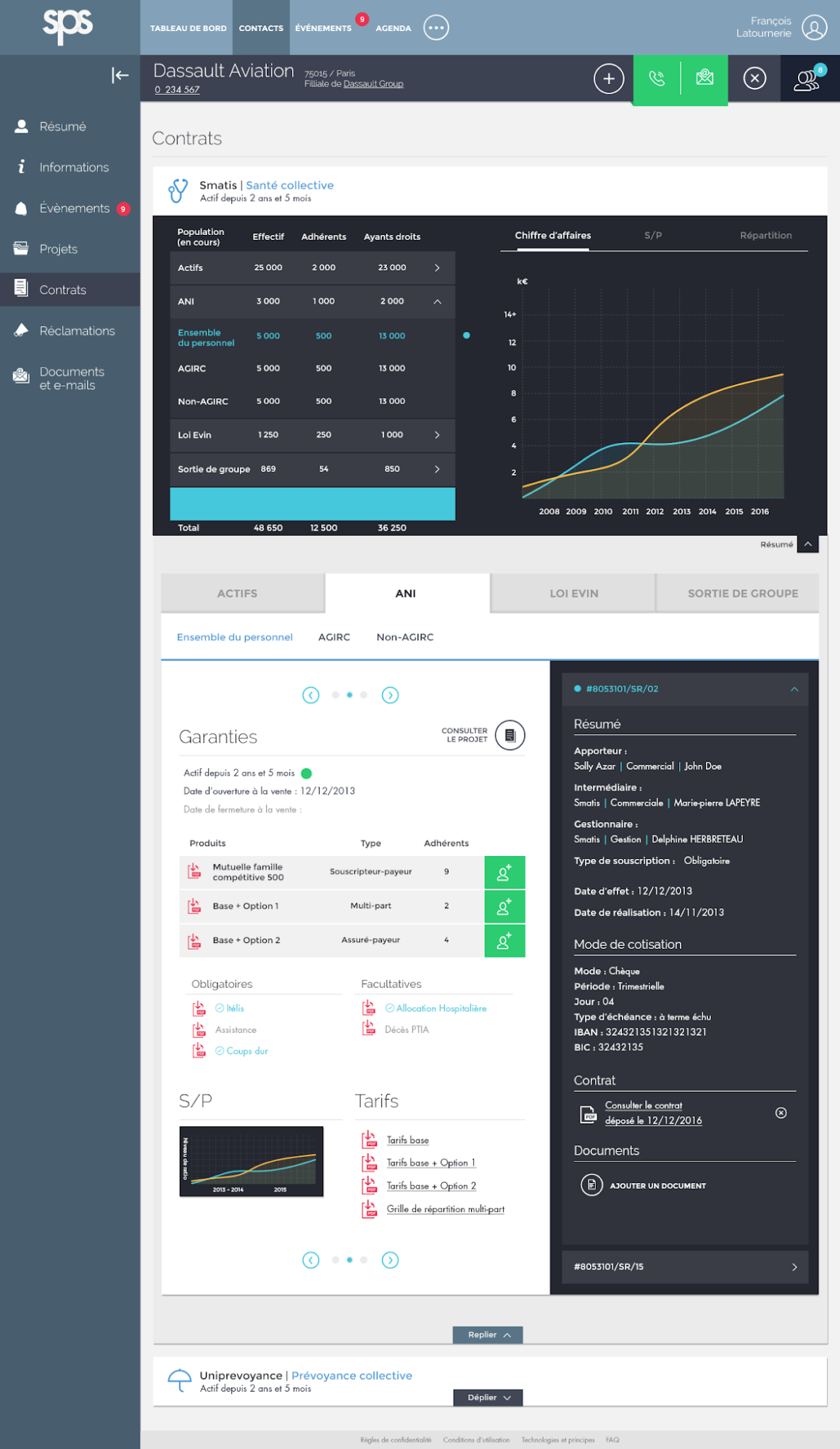Expand the Loi Evin row chevron
This screenshot has width=840, height=1449.
coord(437,435)
